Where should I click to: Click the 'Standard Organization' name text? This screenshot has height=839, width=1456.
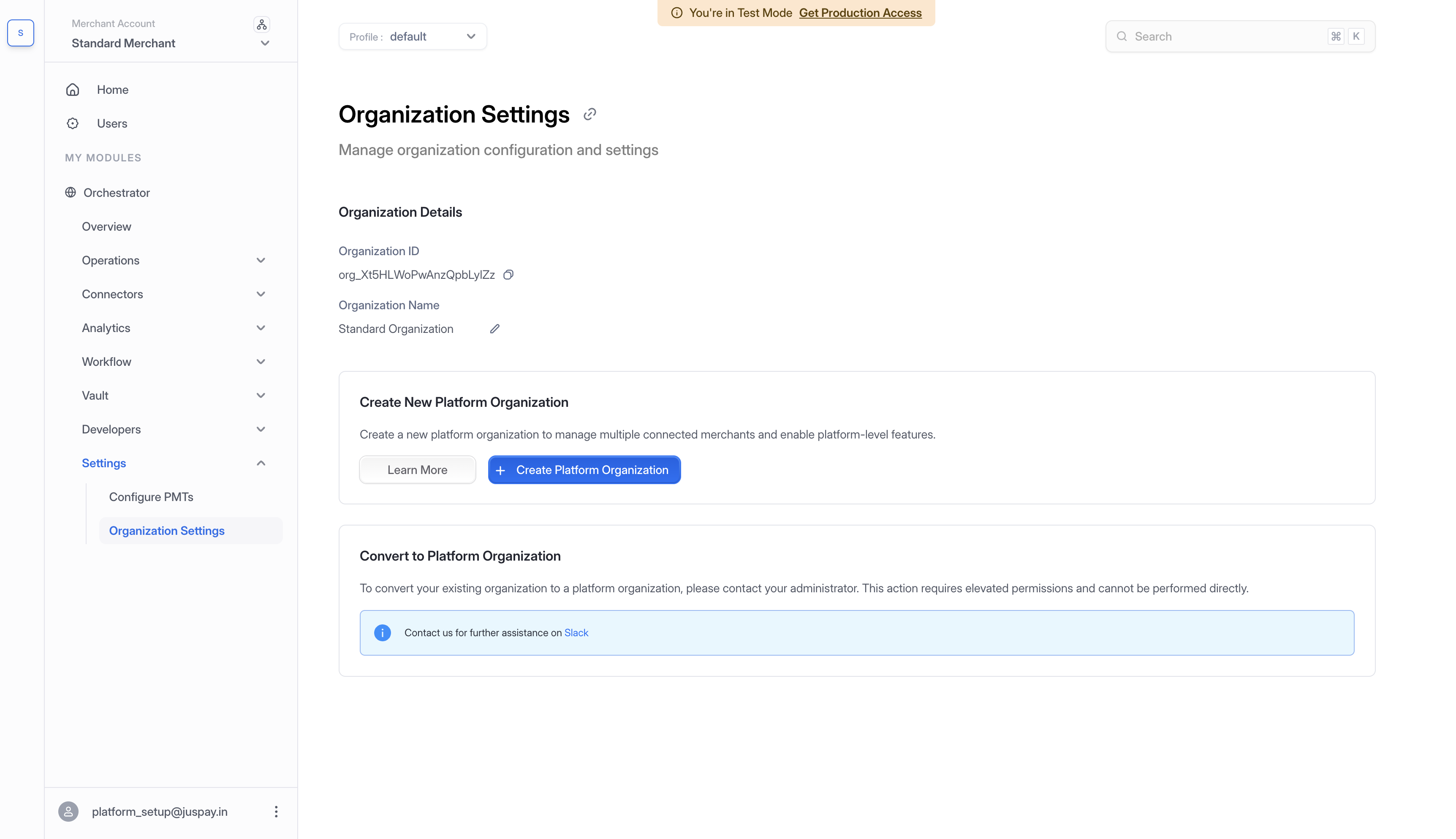tap(396, 329)
